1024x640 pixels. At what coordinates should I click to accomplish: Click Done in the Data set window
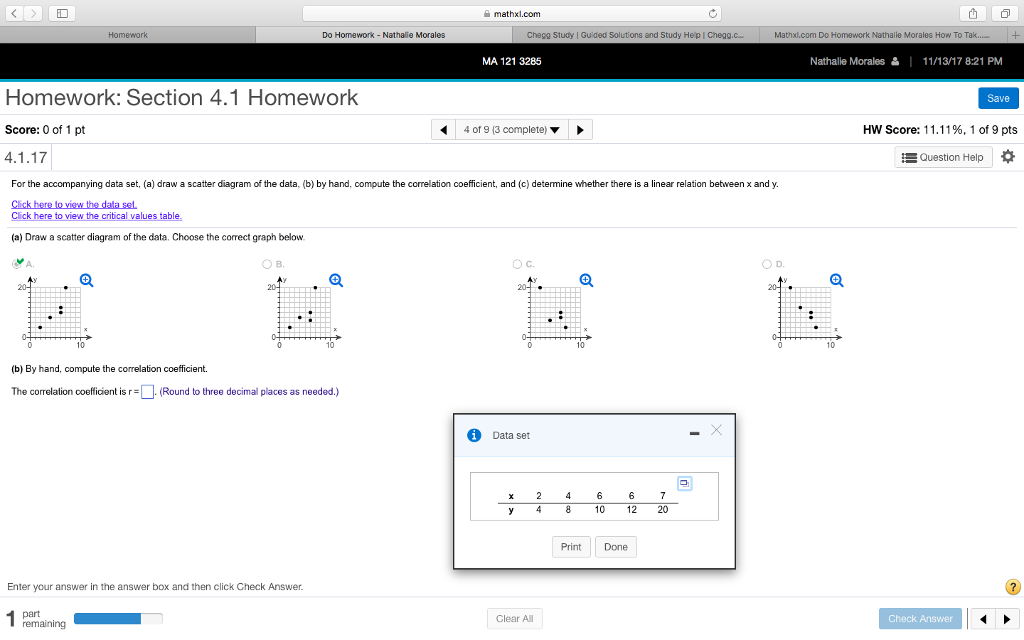point(614,546)
